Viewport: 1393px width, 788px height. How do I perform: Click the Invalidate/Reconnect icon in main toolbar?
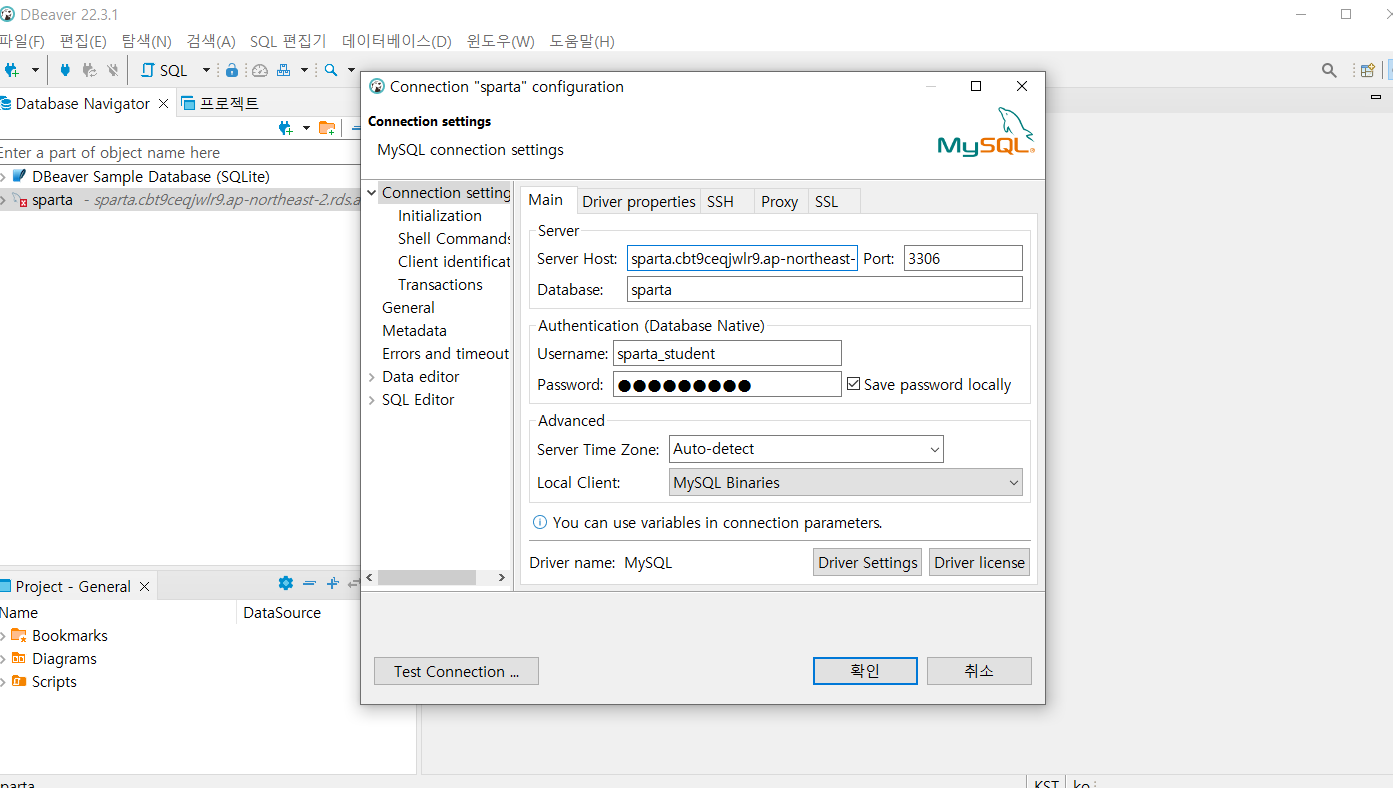click(x=89, y=70)
